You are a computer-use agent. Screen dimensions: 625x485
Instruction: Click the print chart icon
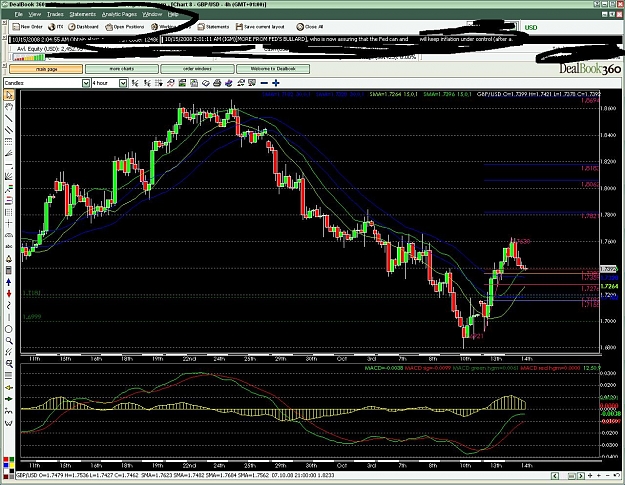point(217,83)
